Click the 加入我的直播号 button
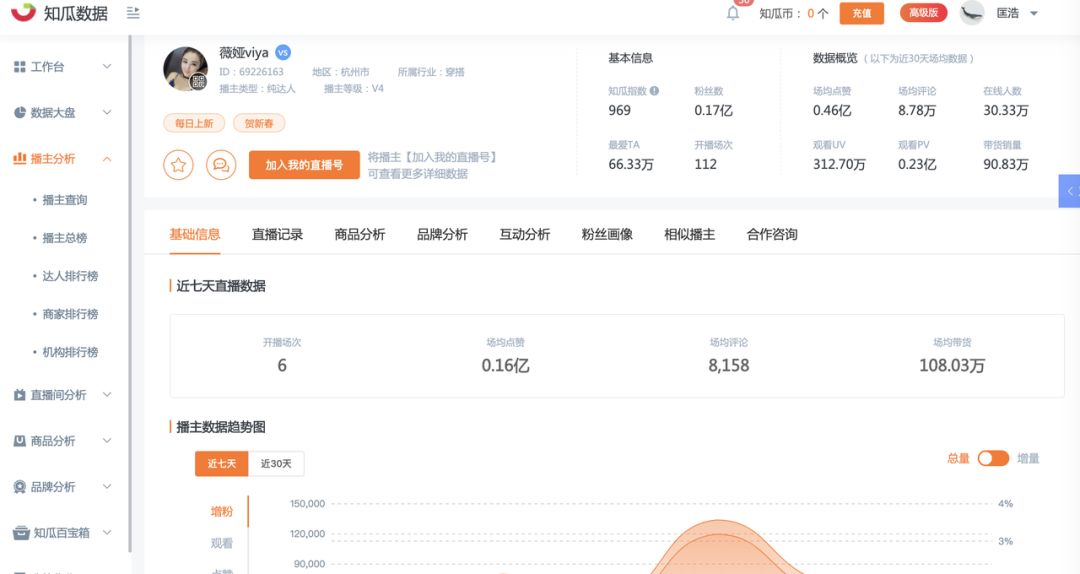This screenshot has width=1080, height=574. point(304,165)
